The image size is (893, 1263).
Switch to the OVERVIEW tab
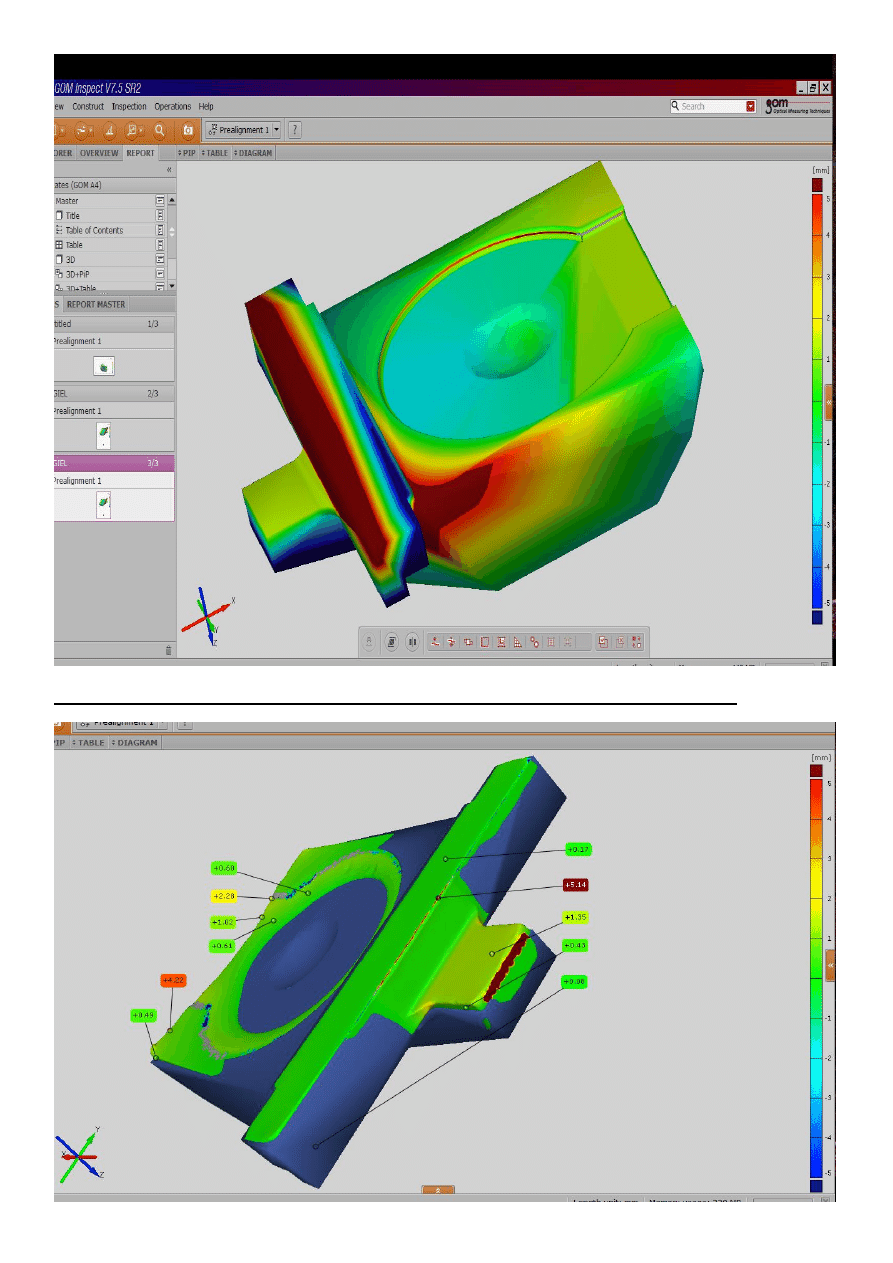pyautogui.click(x=99, y=153)
